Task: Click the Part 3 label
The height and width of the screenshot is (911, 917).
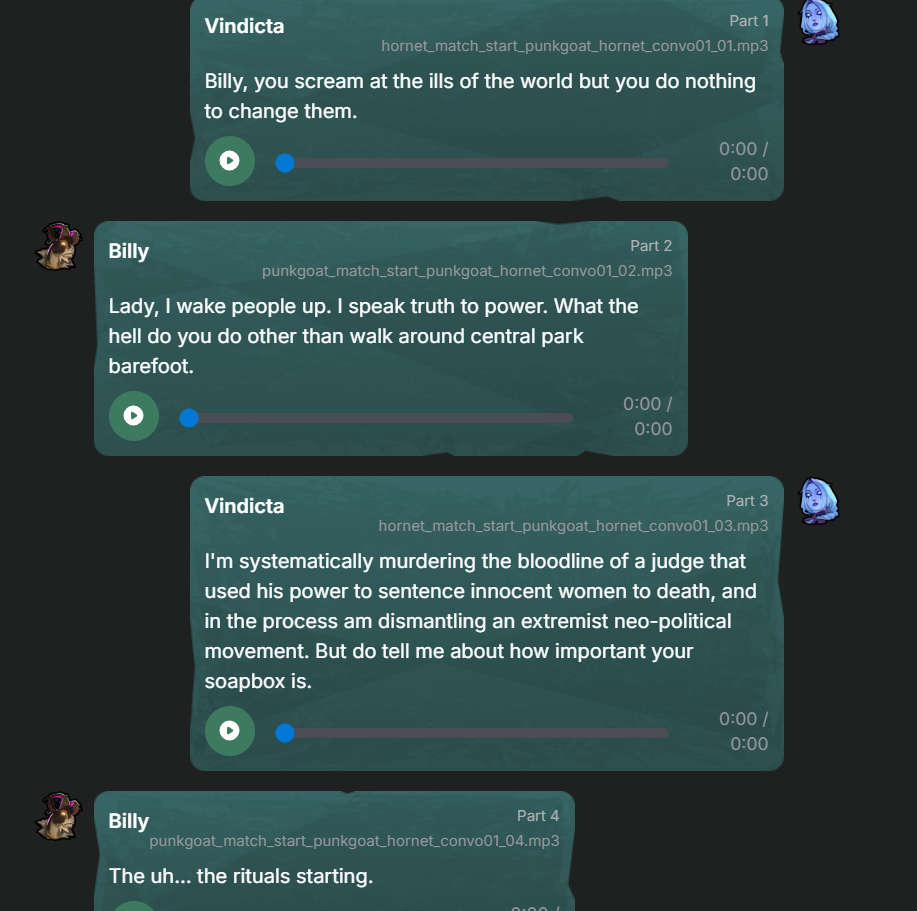Action: [747, 501]
